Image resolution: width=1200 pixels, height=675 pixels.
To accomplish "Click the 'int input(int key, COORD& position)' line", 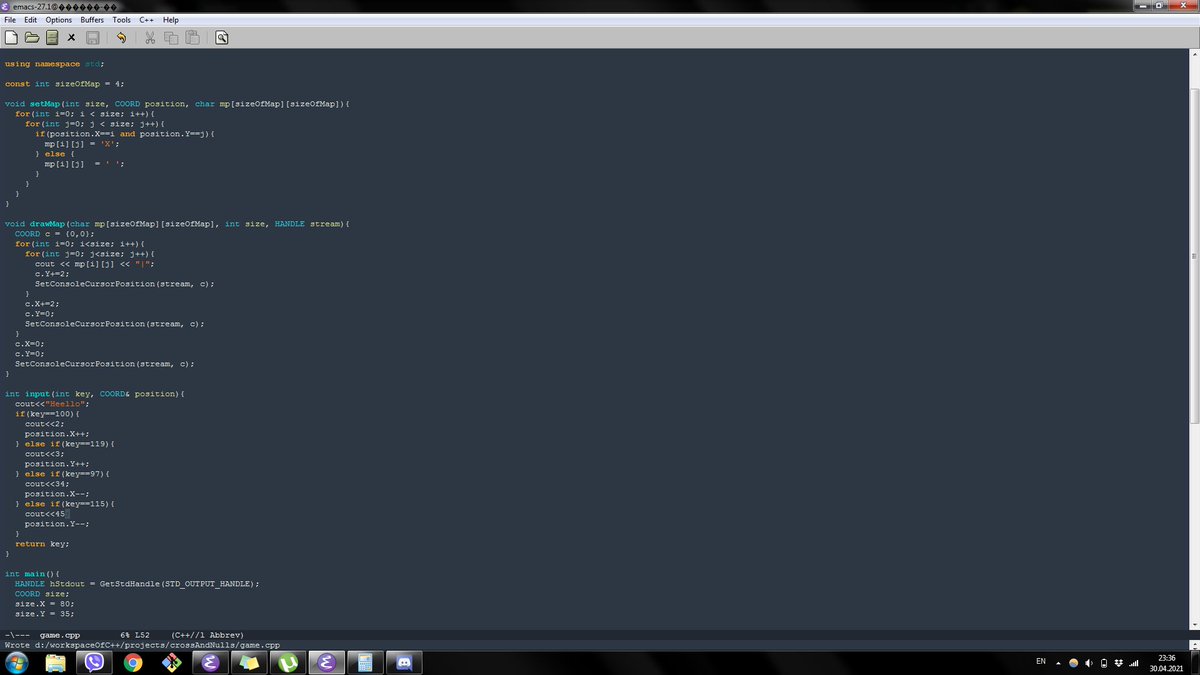I will [94, 394].
